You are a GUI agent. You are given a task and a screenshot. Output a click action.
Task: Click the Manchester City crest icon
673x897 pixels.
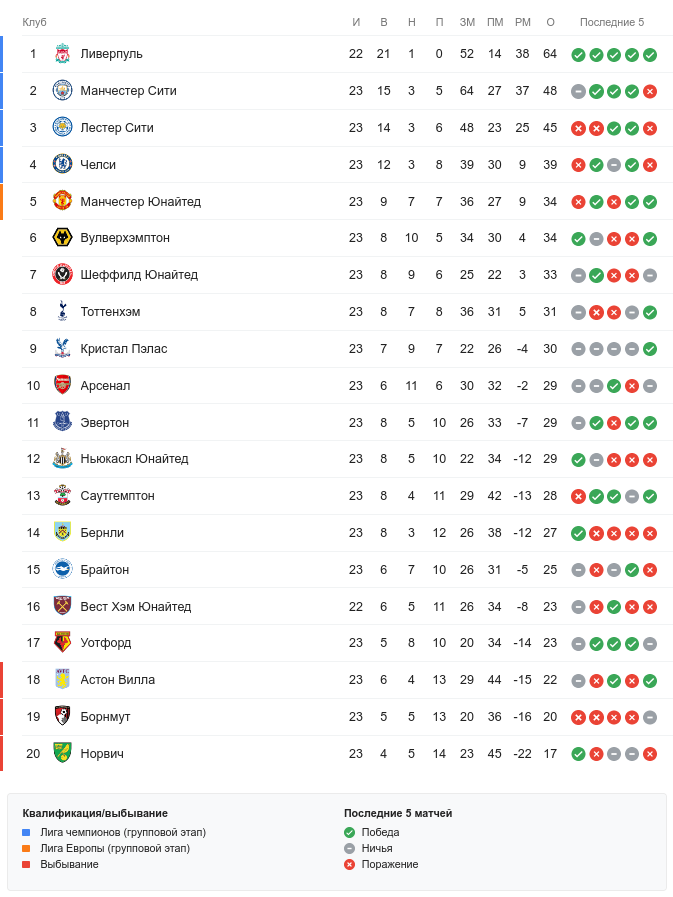[62, 91]
